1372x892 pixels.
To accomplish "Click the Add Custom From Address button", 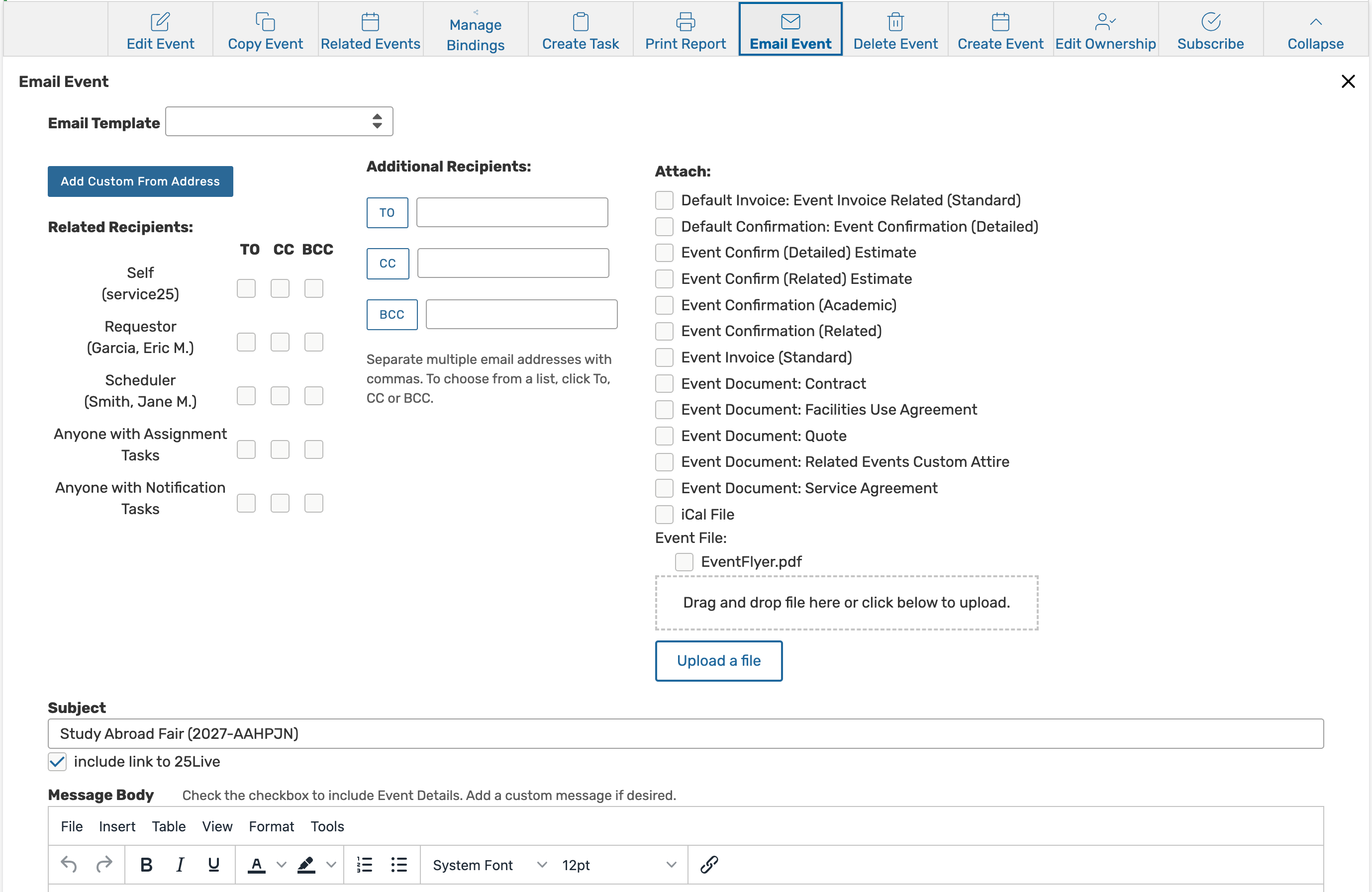I will pyautogui.click(x=140, y=181).
